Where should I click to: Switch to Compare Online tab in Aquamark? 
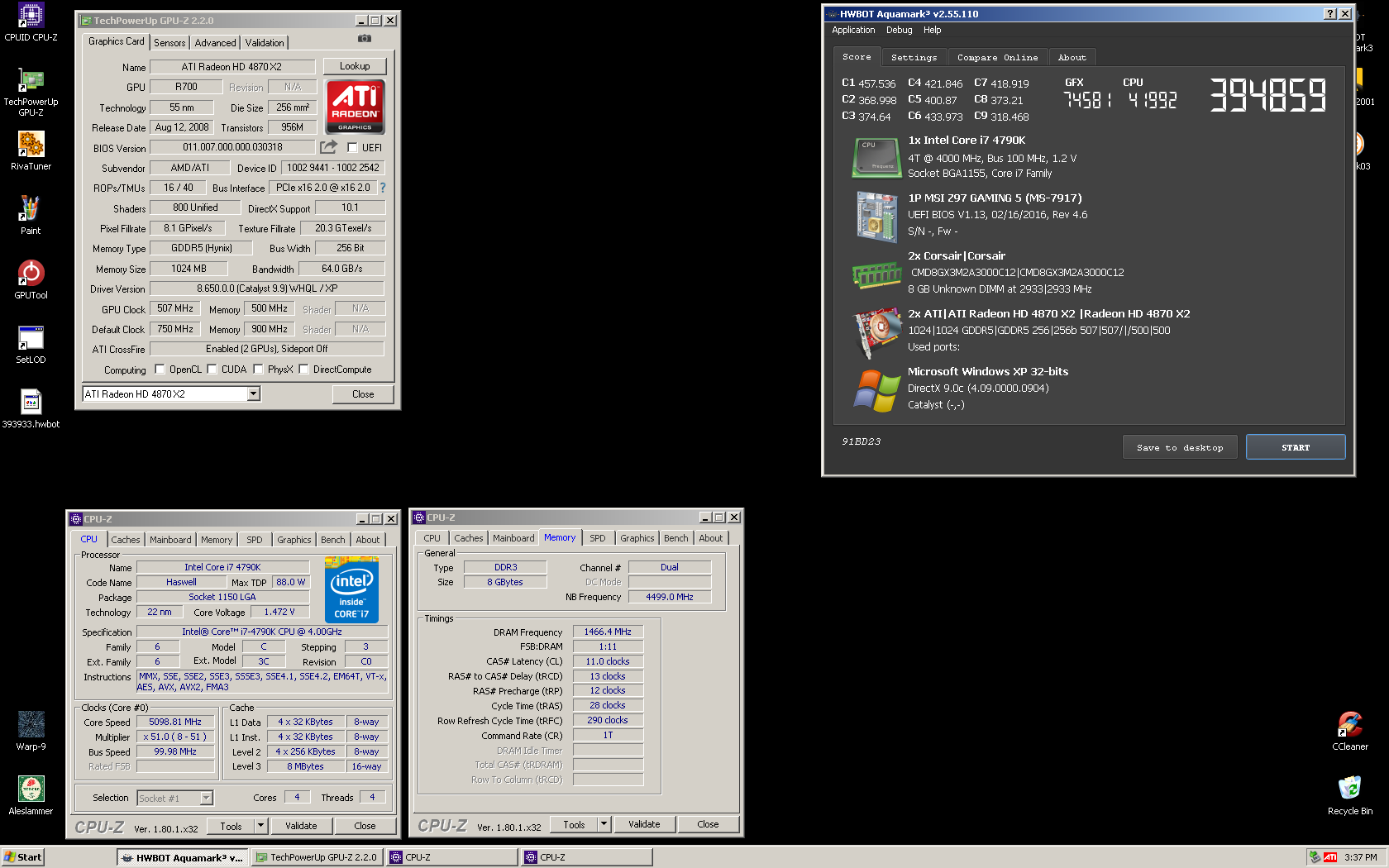997,57
